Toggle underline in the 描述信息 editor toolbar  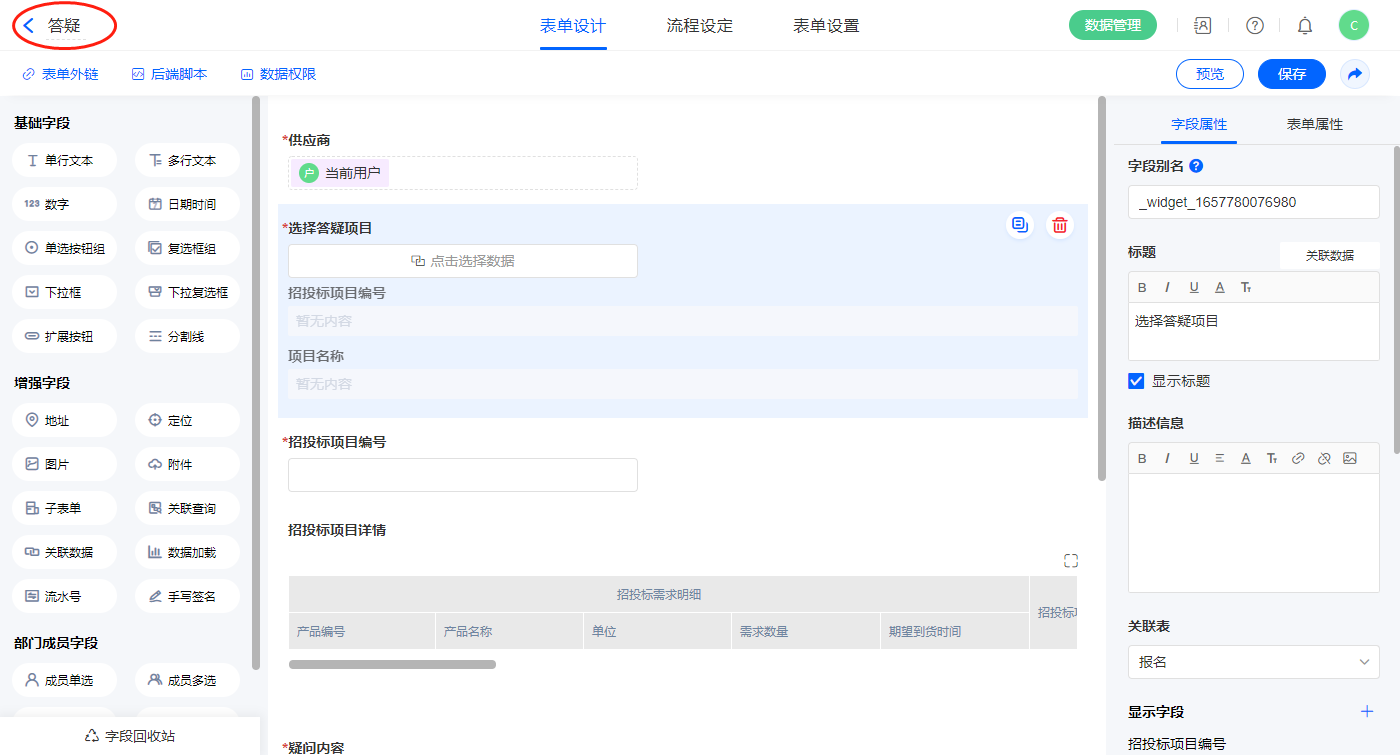[1194, 458]
